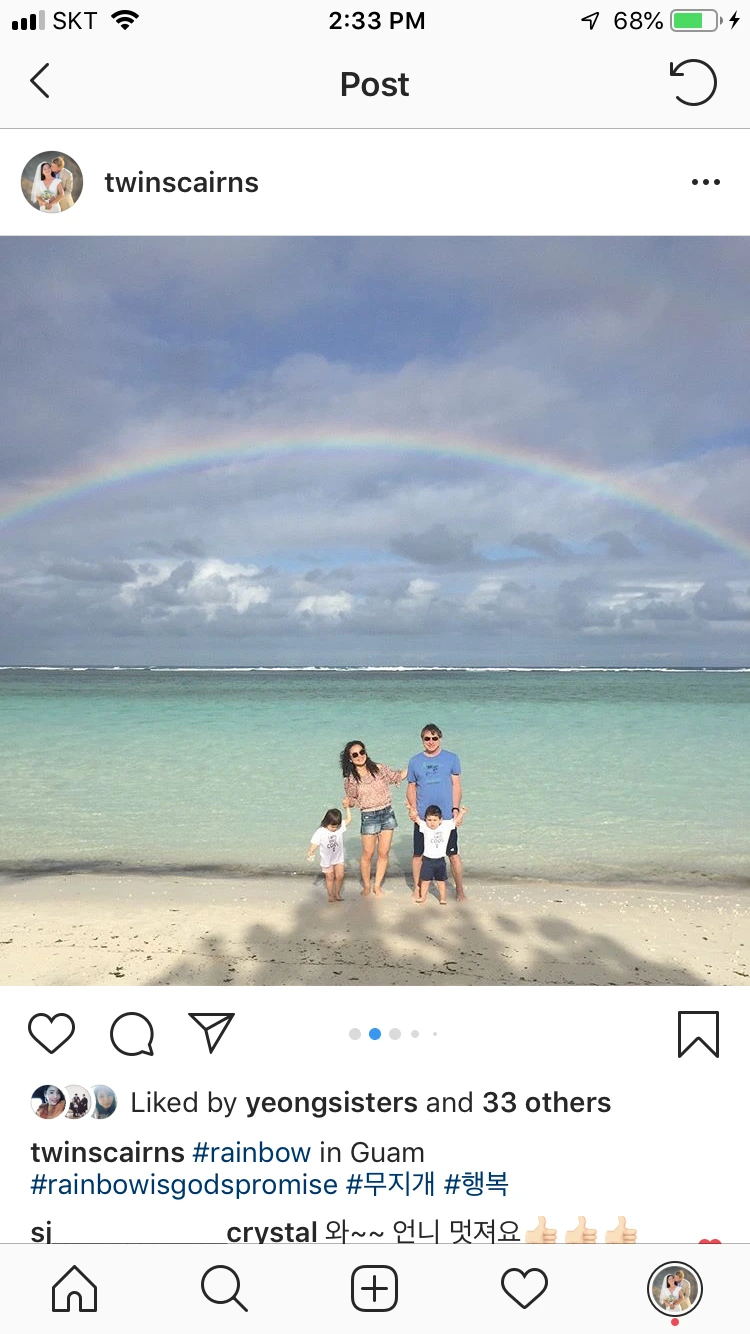This screenshot has height=1334, width=750.
Task: Save post with bookmark icon
Action: (x=698, y=1034)
